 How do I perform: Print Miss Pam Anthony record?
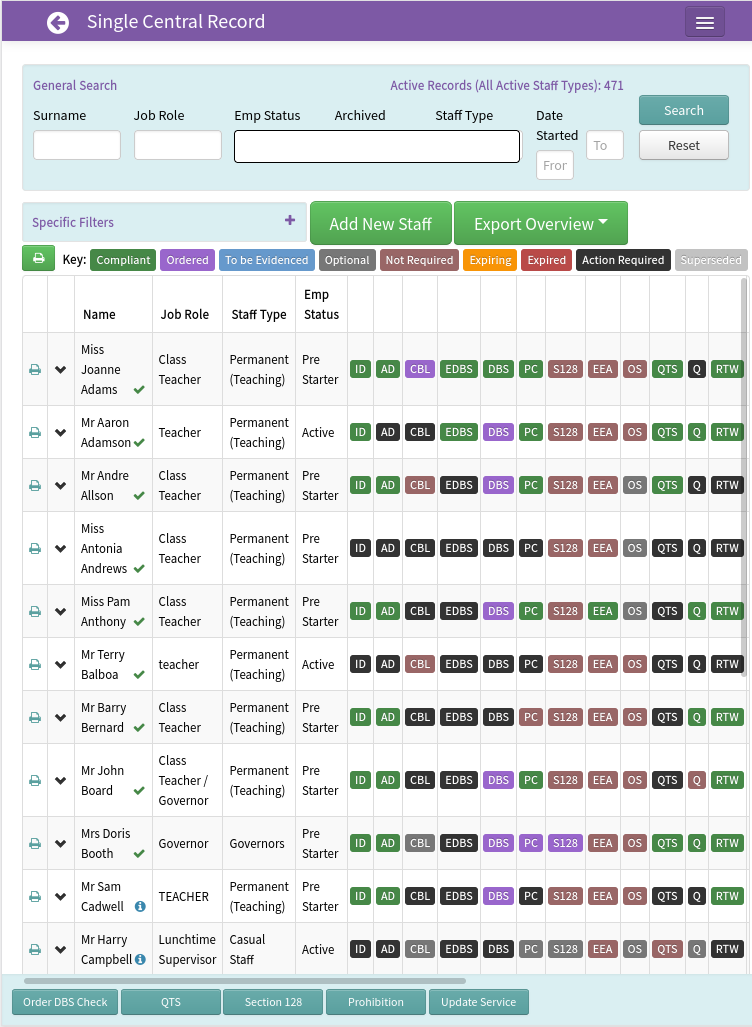pyautogui.click(x=35, y=612)
